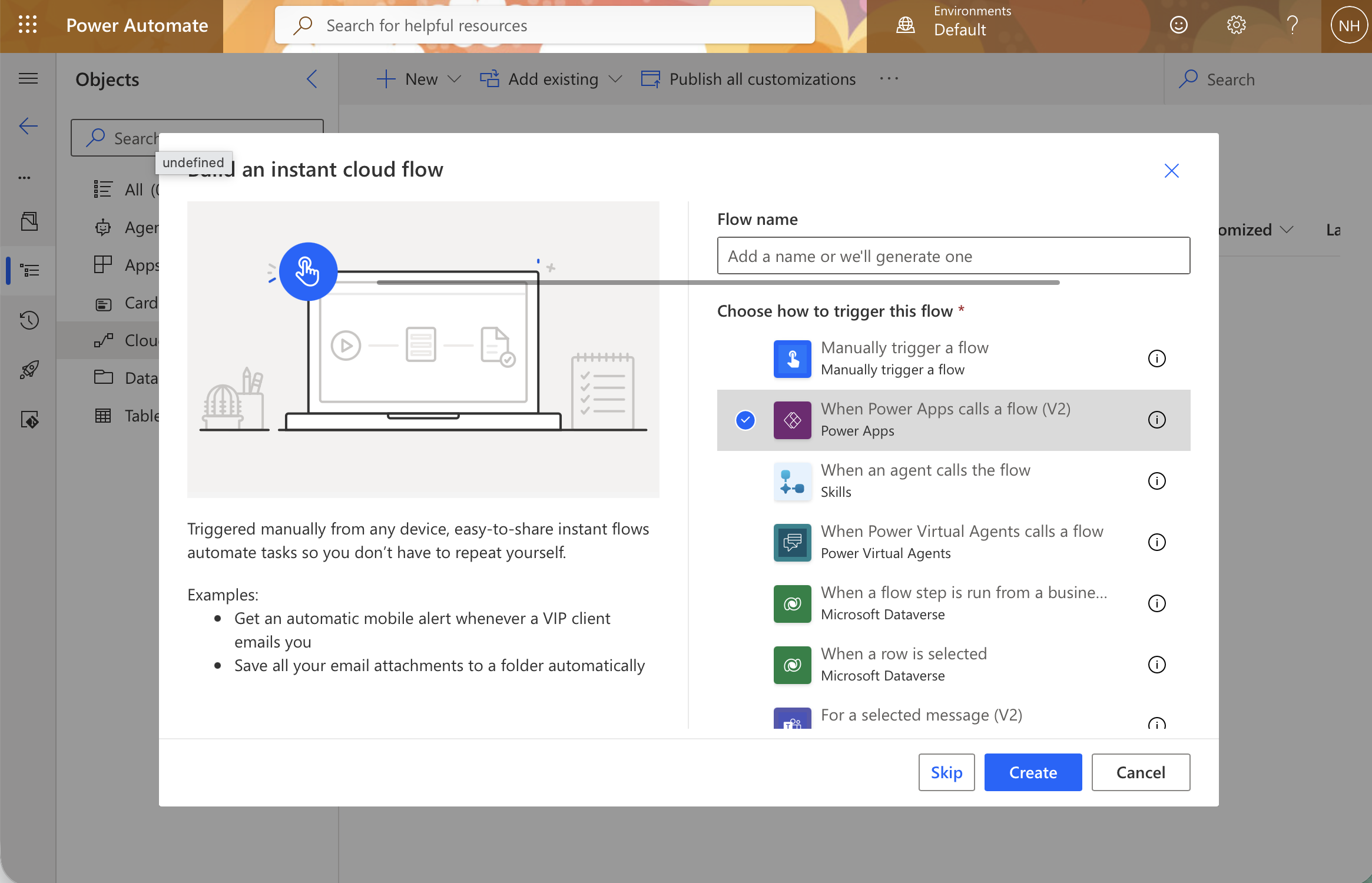Screen dimensions: 1372x883
Task: Select For a selected message (V2) trigger
Action: [x=953, y=713]
